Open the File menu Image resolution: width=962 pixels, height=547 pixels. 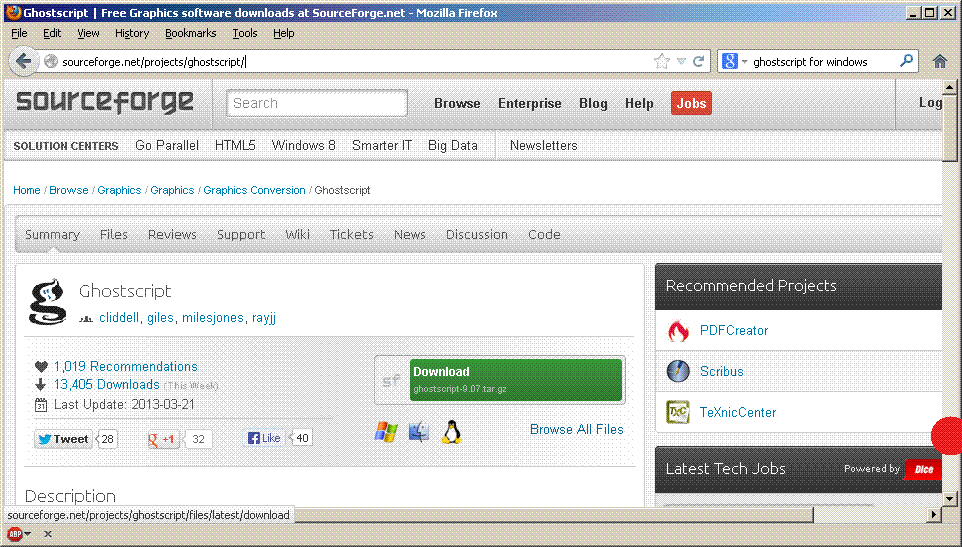(x=20, y=33)
